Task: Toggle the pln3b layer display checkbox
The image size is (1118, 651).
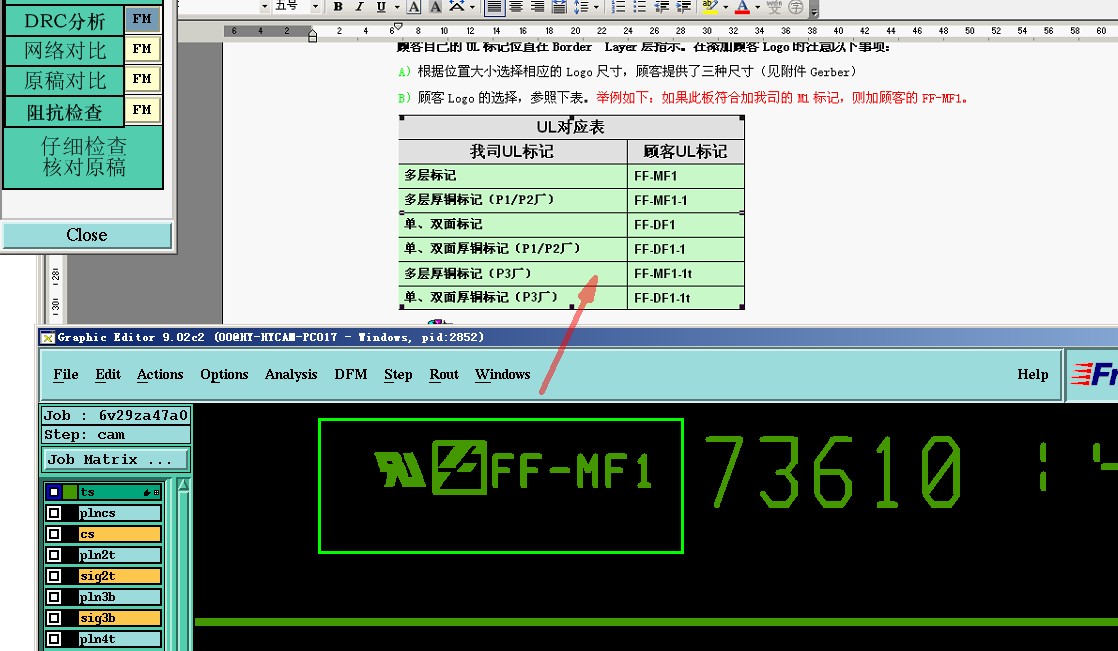Action: [53, 597]
